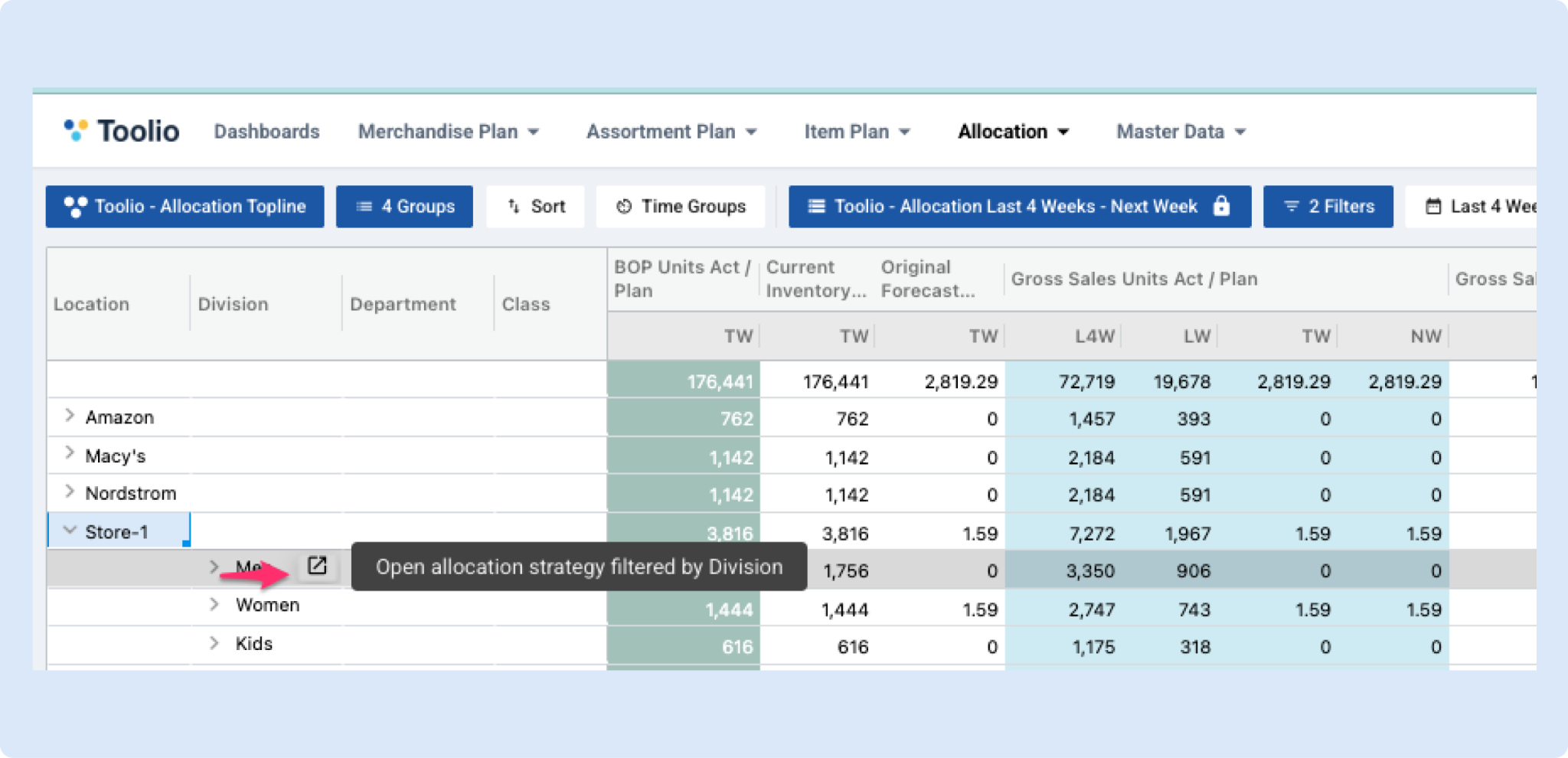
Task: Click the Division column header
Action: (233, 304)
